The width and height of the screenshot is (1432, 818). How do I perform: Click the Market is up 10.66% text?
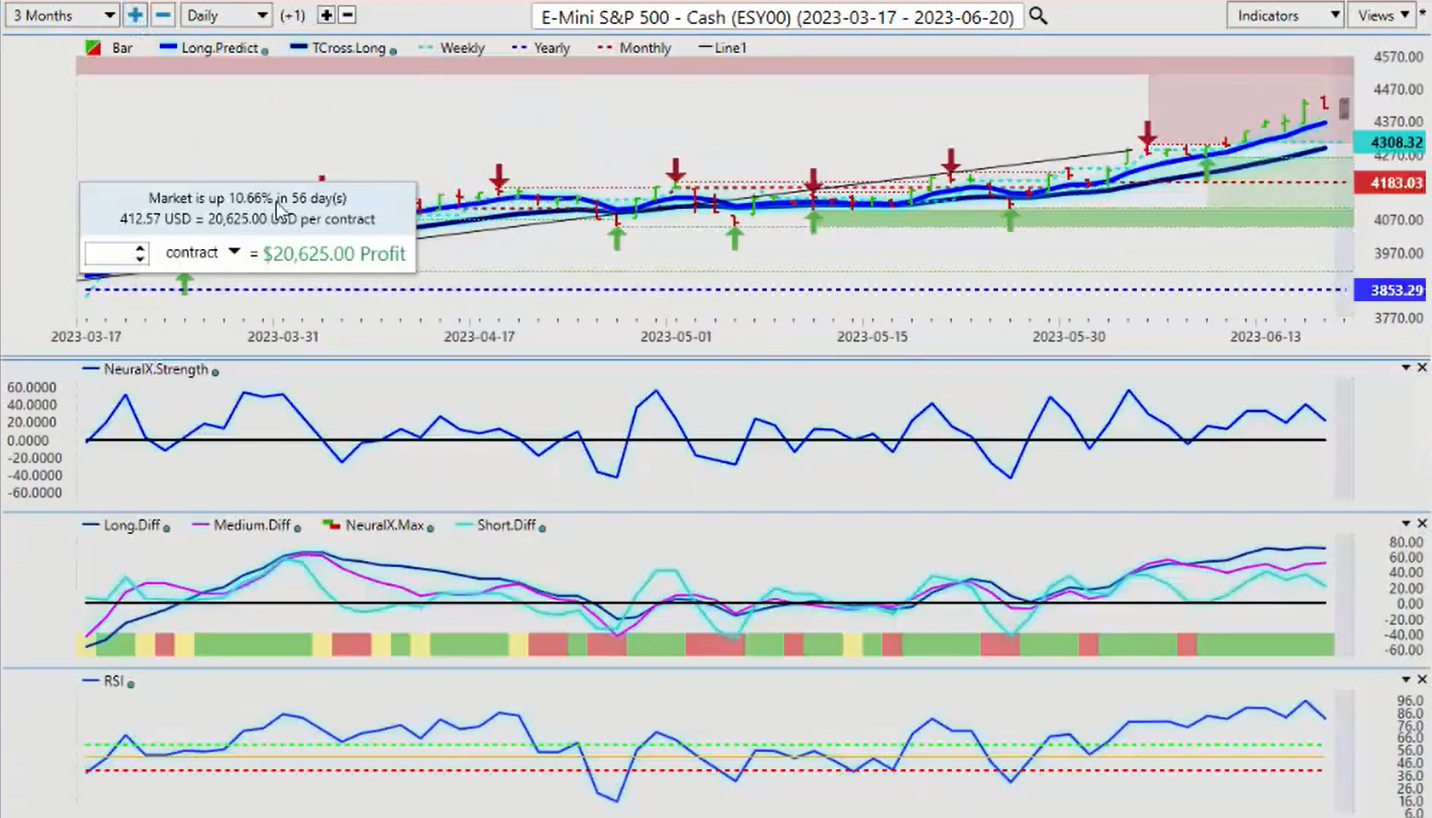[x=248, y=198]
